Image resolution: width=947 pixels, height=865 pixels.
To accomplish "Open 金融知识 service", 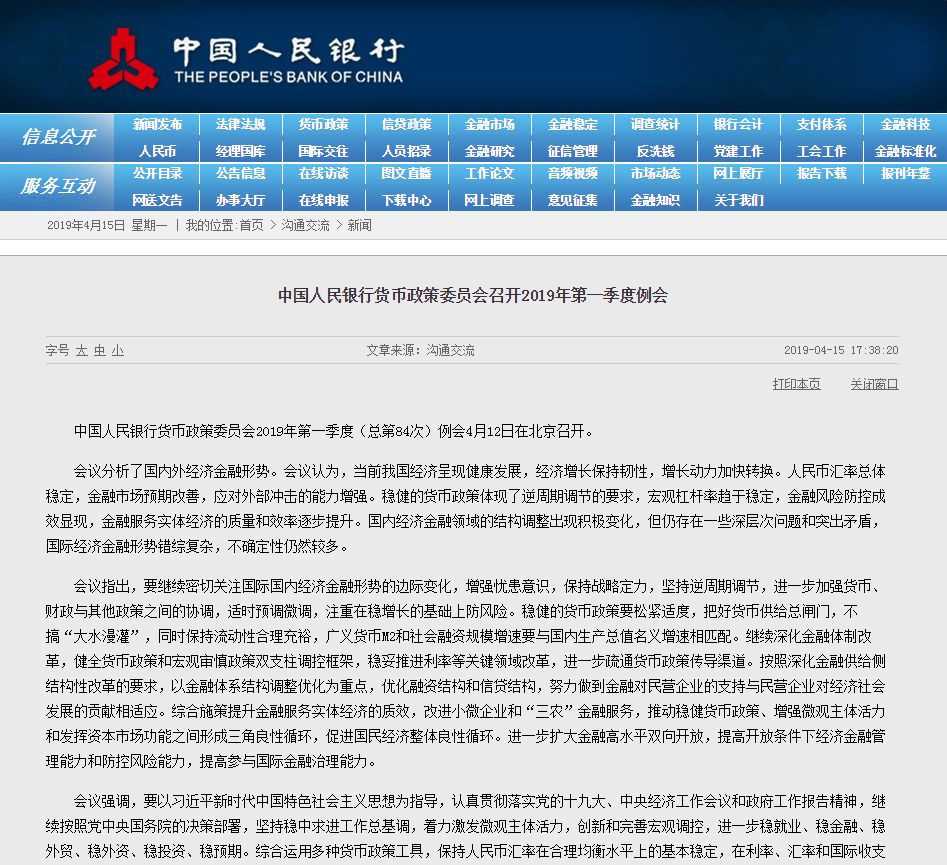I will click(655, 200).
